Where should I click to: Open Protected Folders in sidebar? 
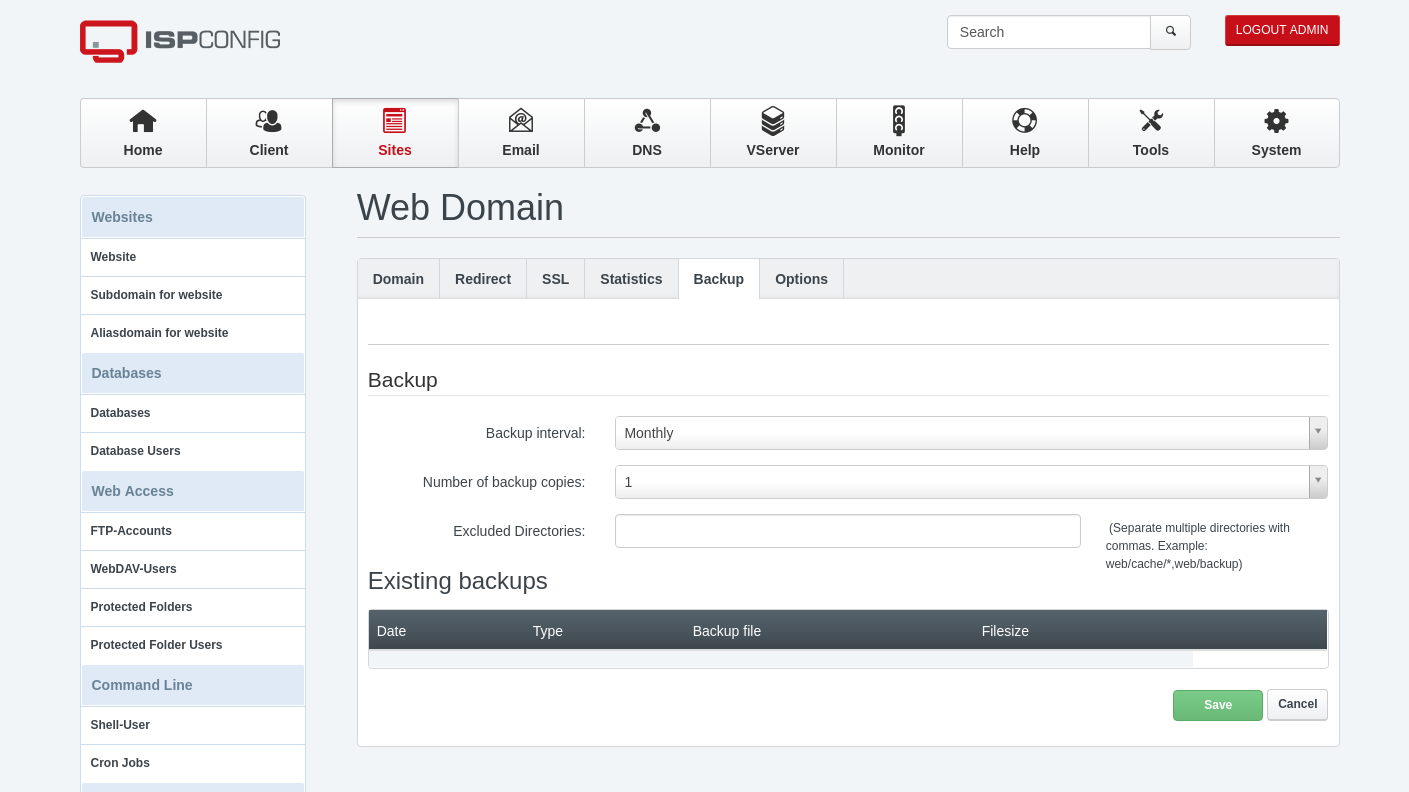pos(193,607)
